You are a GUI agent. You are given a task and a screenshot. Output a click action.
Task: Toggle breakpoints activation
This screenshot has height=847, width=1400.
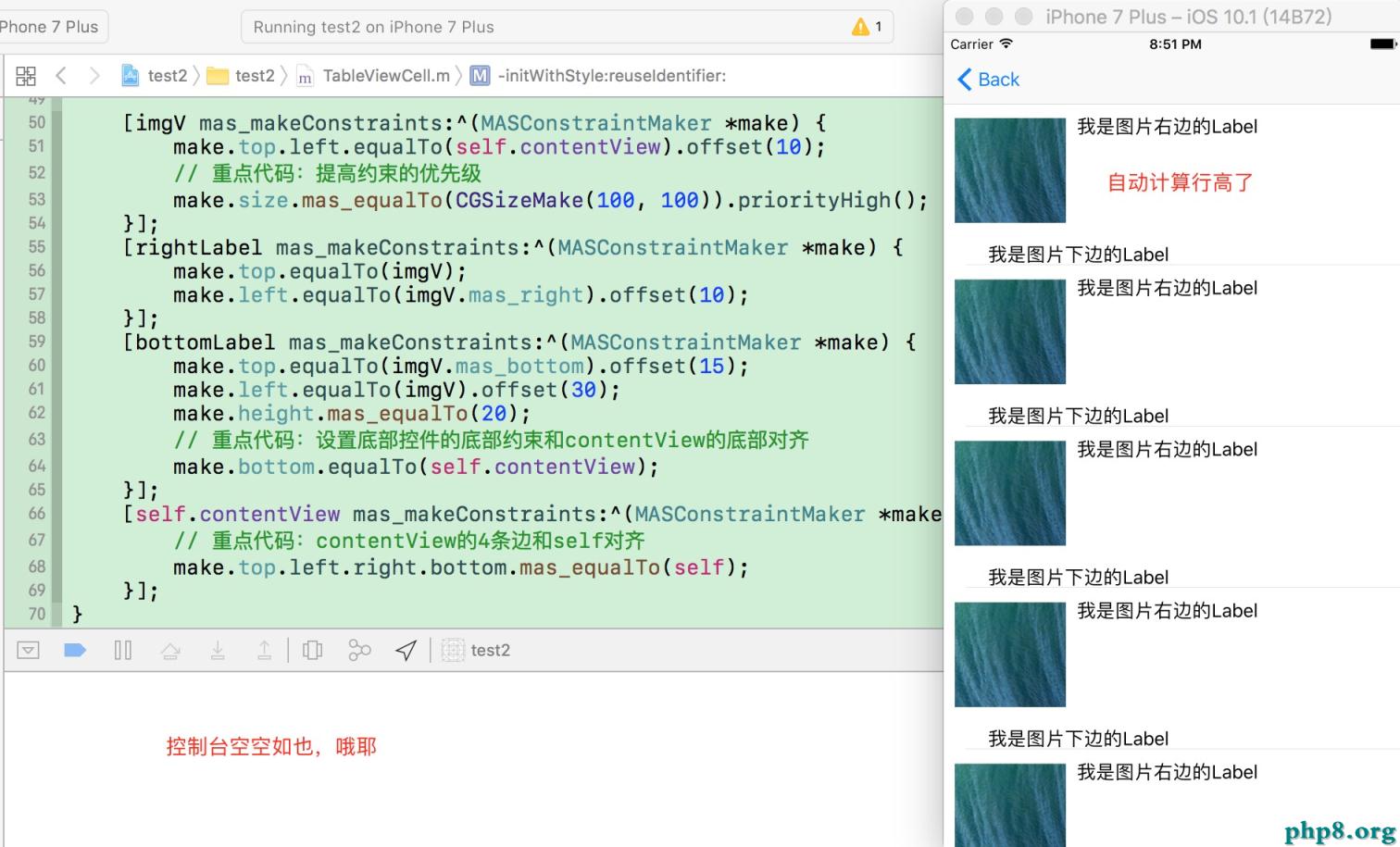click(x=75, y=651)
